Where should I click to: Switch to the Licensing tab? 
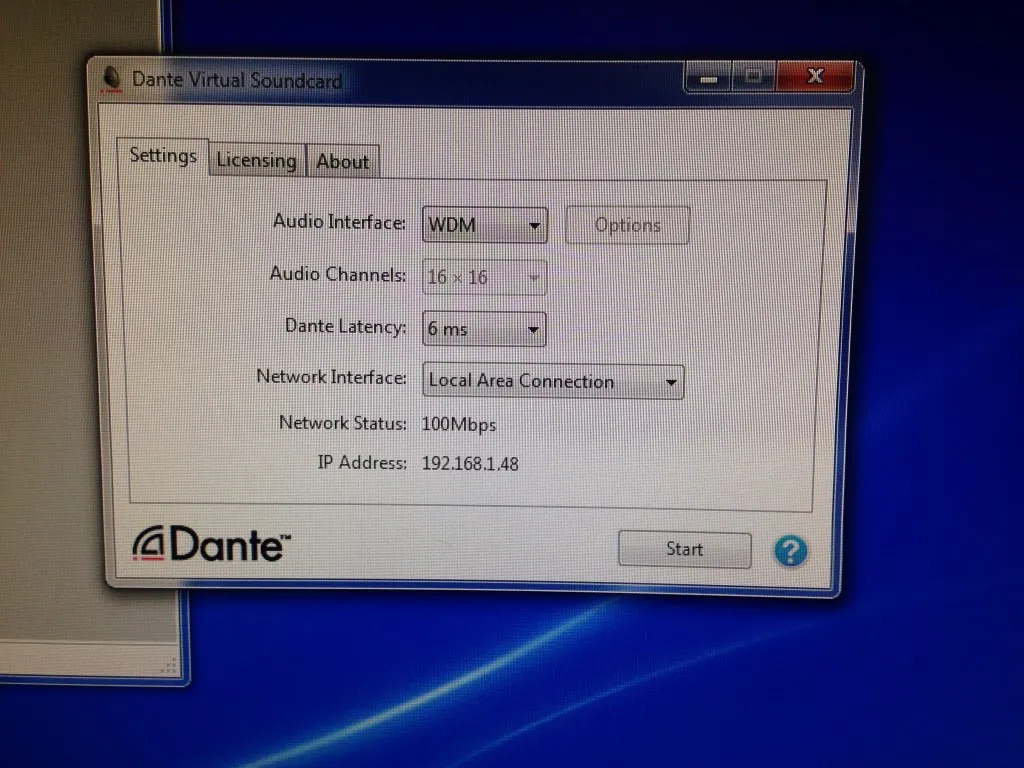click(257, 160)
